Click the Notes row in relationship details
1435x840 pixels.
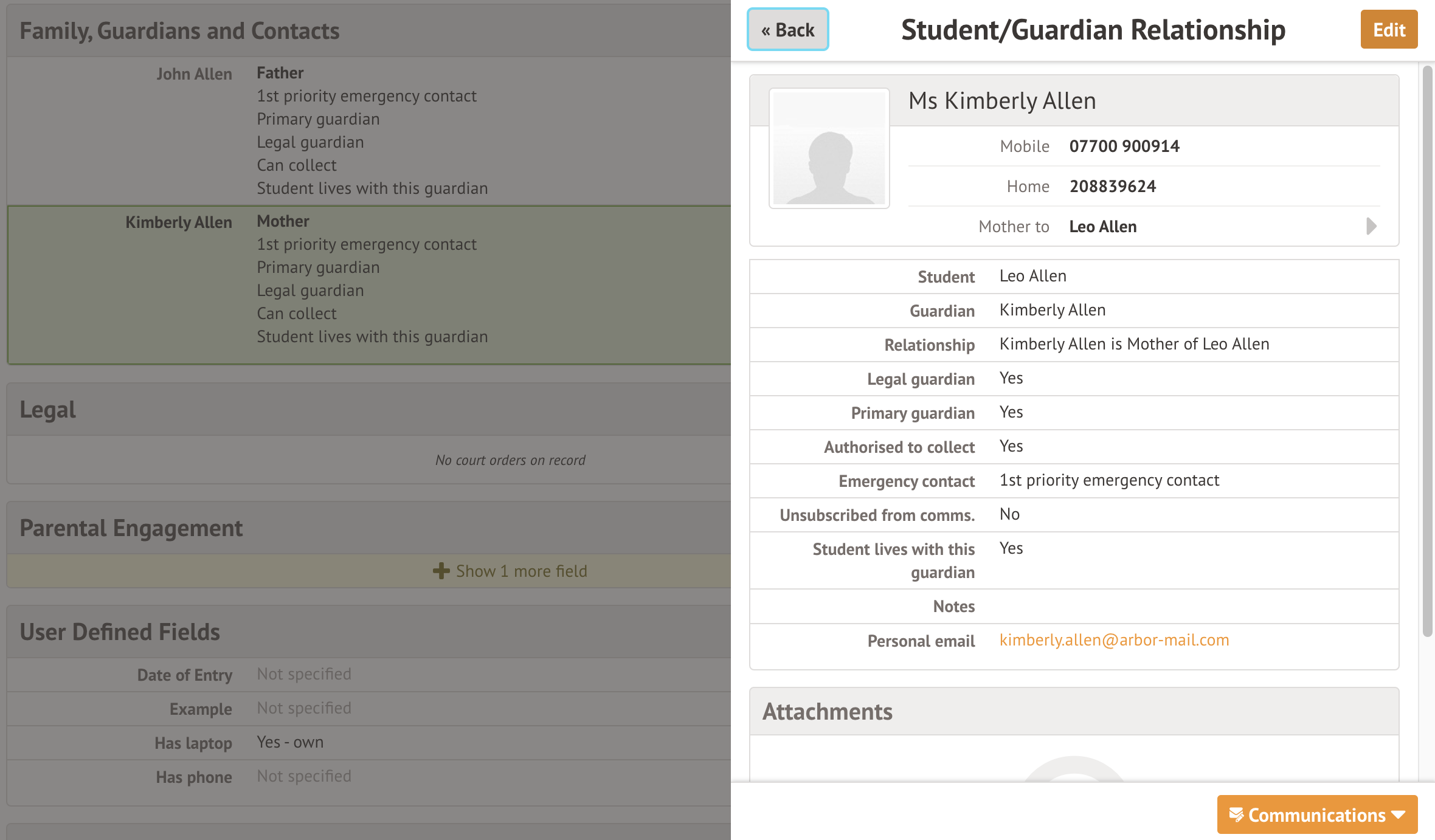click(1074, 607)
